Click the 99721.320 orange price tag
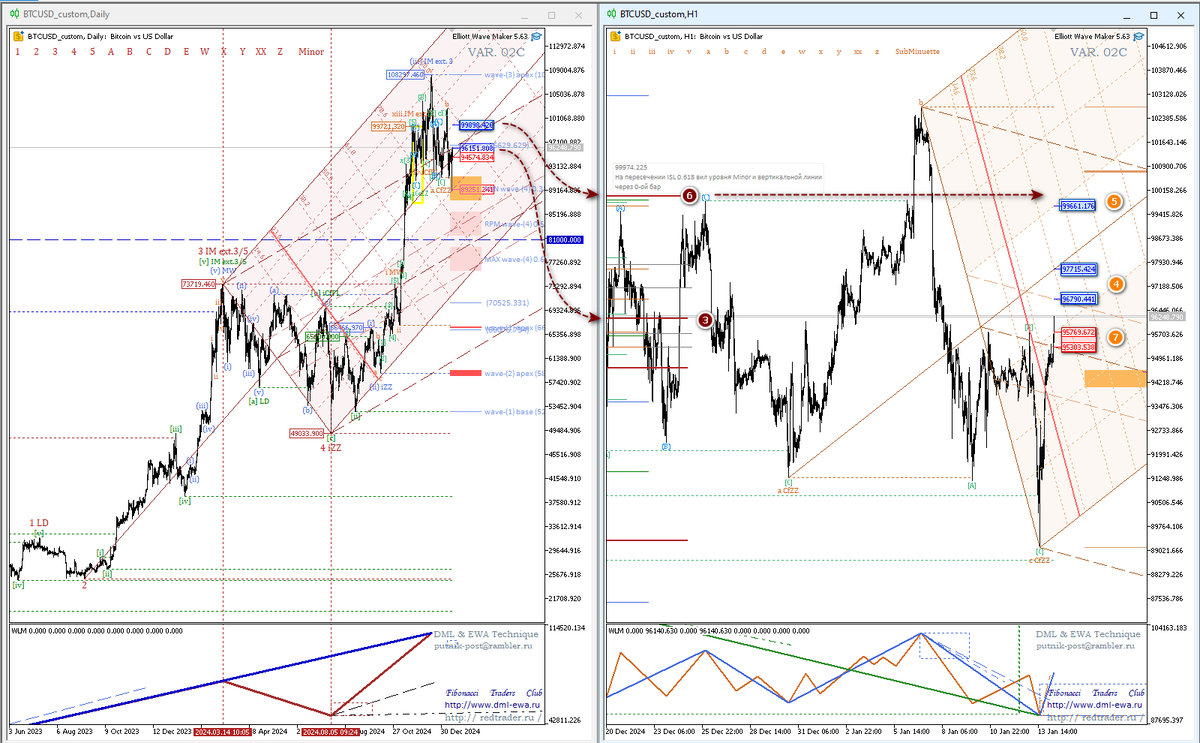Image resolution: width=1200 pixels, height=743 pixels. click(388, 127)
